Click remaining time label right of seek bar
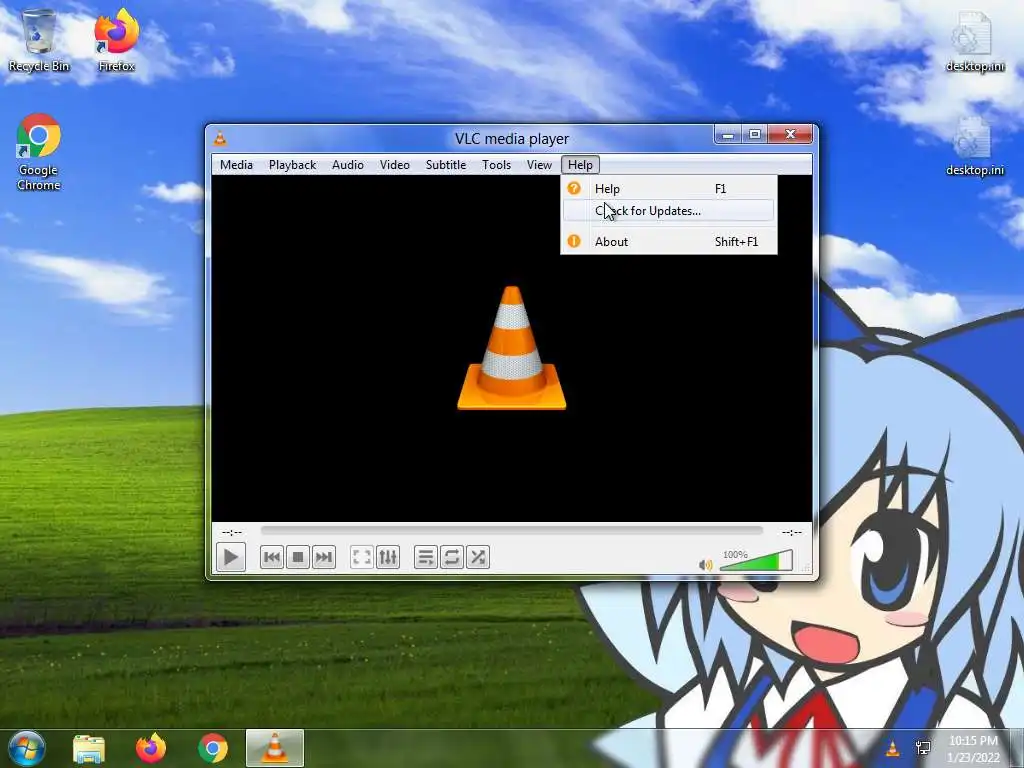The height and width of the screenshot is (768, 1024). click(x=792, y=532)
